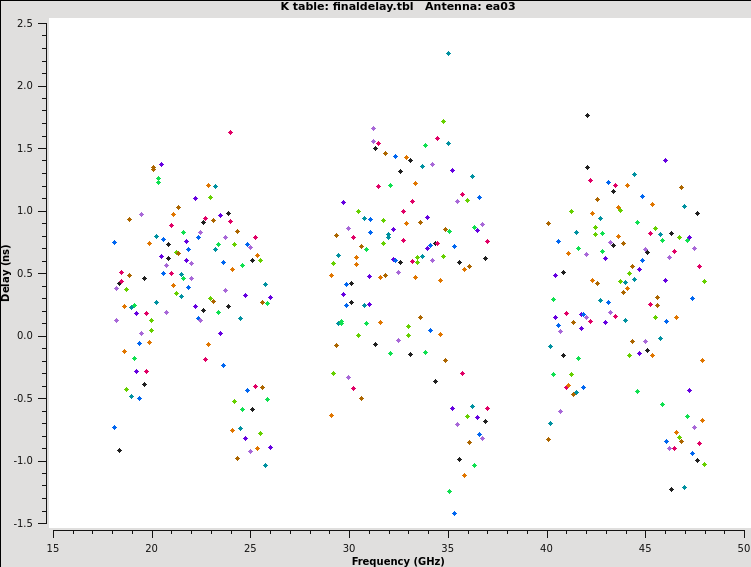Click the x-axis tick label 25
This screenshot has width=751, height=567.
[x=250, y=547]
